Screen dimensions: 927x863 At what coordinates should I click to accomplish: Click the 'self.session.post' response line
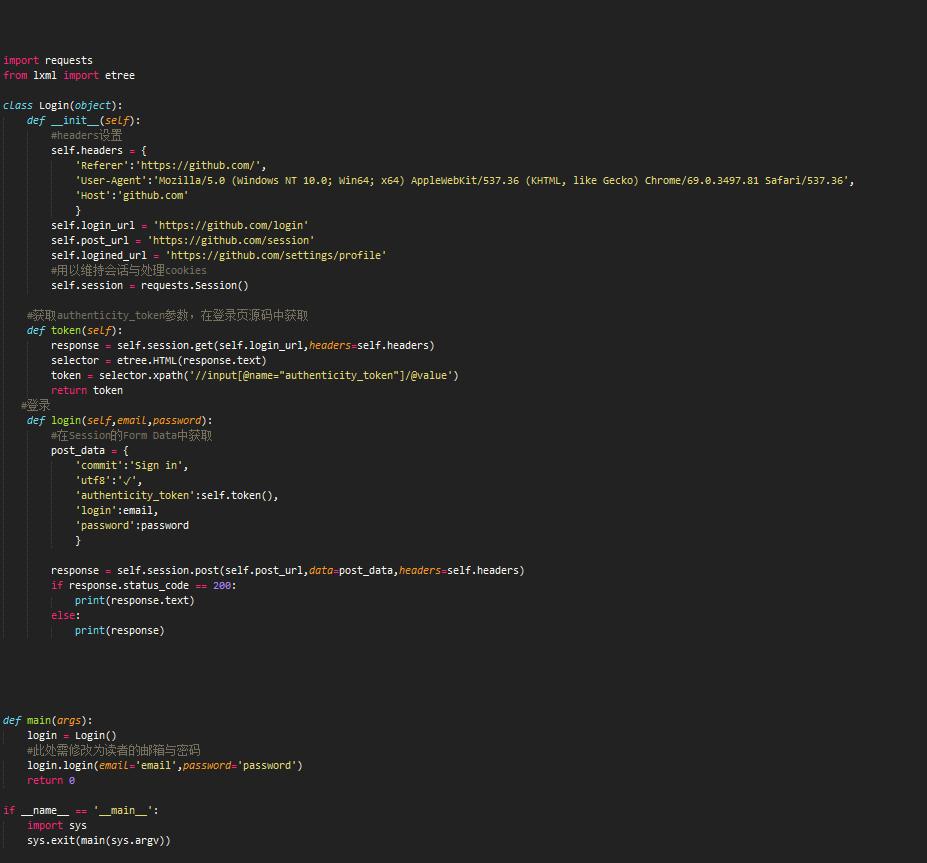pyautogui.click(x=287, y=570)
